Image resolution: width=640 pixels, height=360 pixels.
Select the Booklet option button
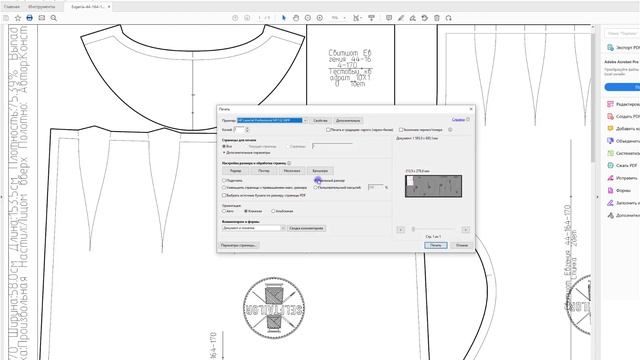[320, 171]
